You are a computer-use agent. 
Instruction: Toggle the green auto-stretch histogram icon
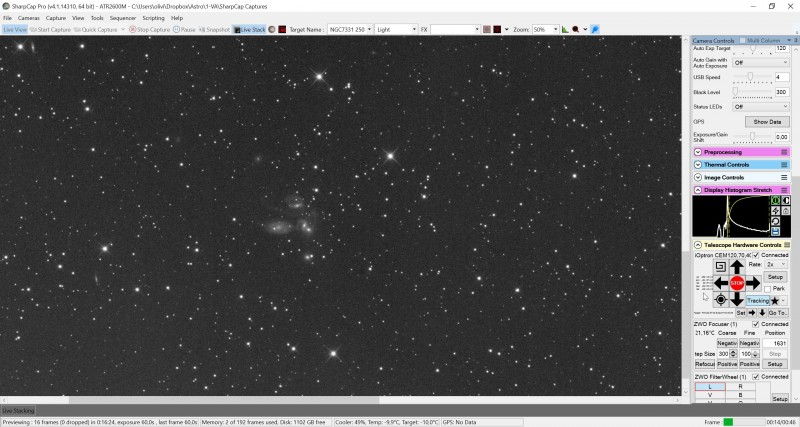[775, 200]
